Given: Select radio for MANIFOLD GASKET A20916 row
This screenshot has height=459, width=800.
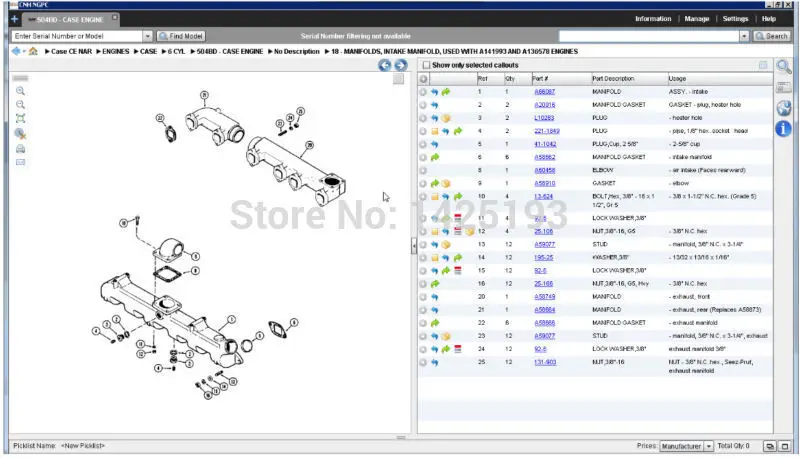Looking at the screenshot, I should tap(423, 105).
